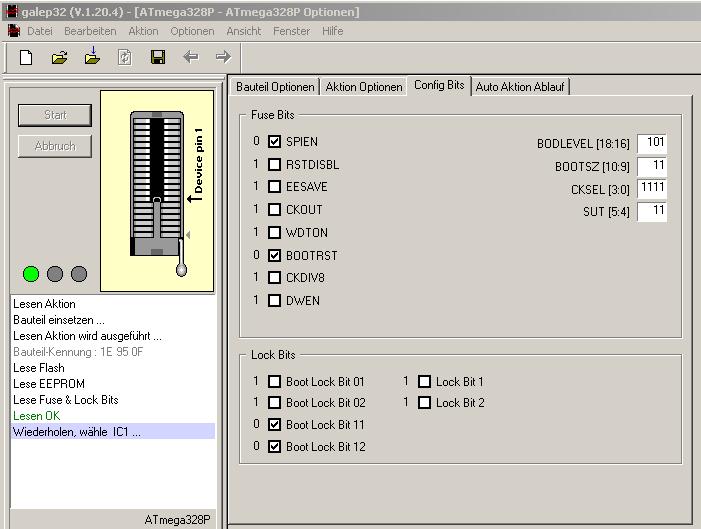The height and width of the screenshot is (529, 701).
Task: Enable the CKOUT fuse bit checkbox
Action: click(274, 209)
